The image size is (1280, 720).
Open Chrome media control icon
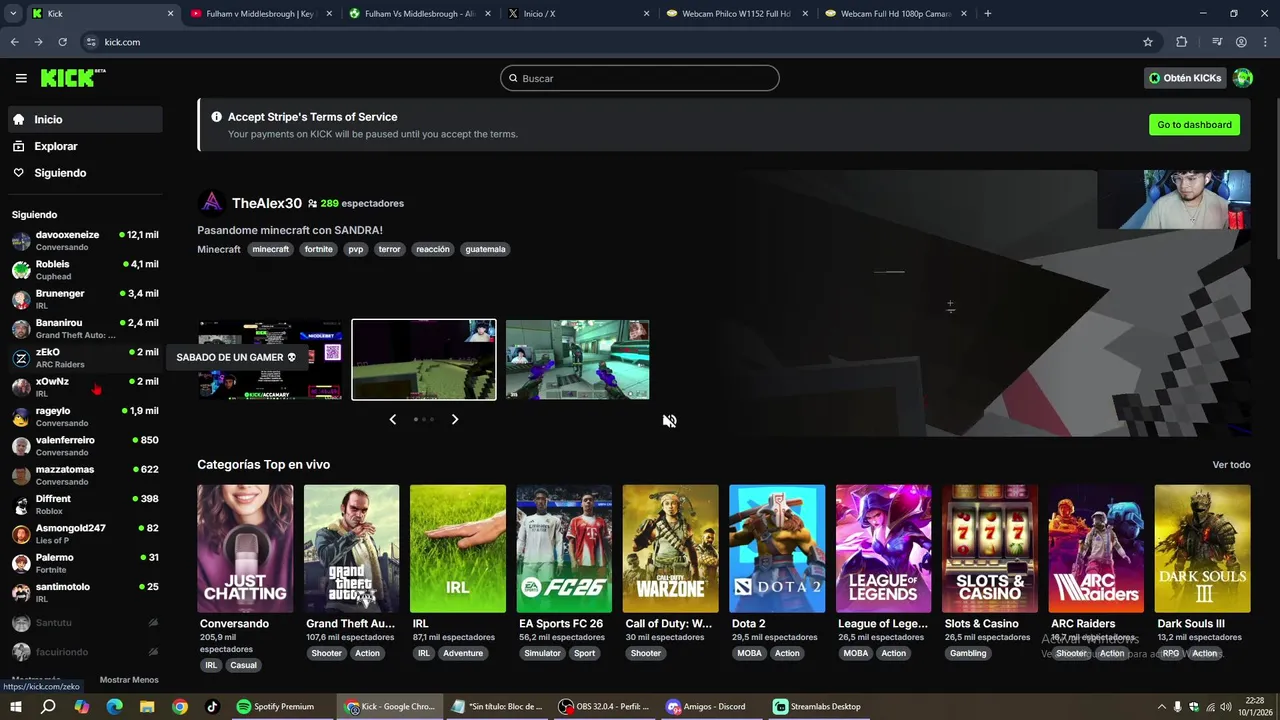1217,42
